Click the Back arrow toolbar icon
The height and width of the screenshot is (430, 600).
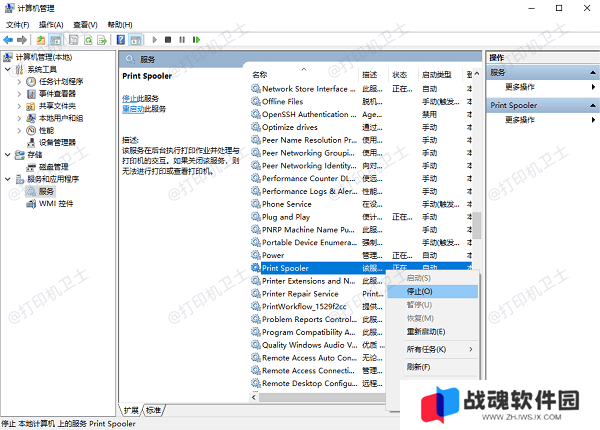(x=8, y=40)
